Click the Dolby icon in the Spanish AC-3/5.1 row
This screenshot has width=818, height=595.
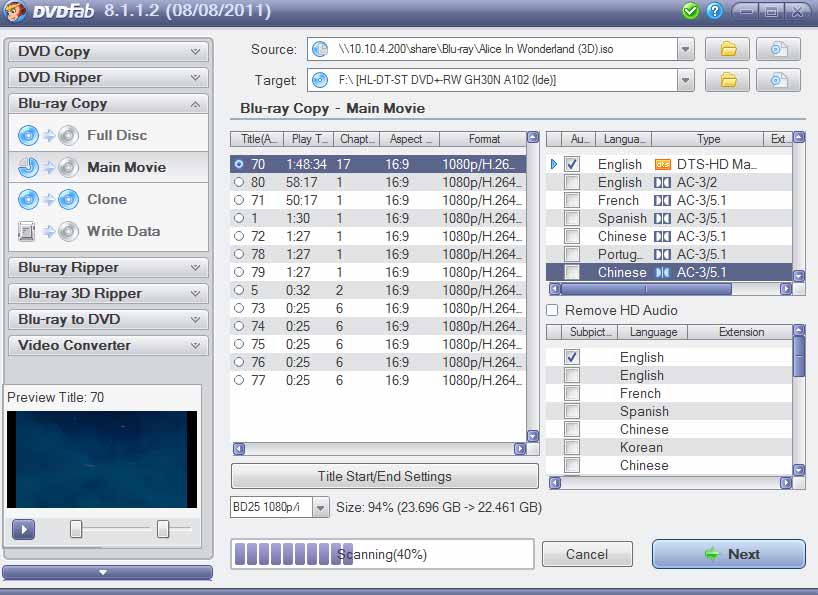(663, 218)
